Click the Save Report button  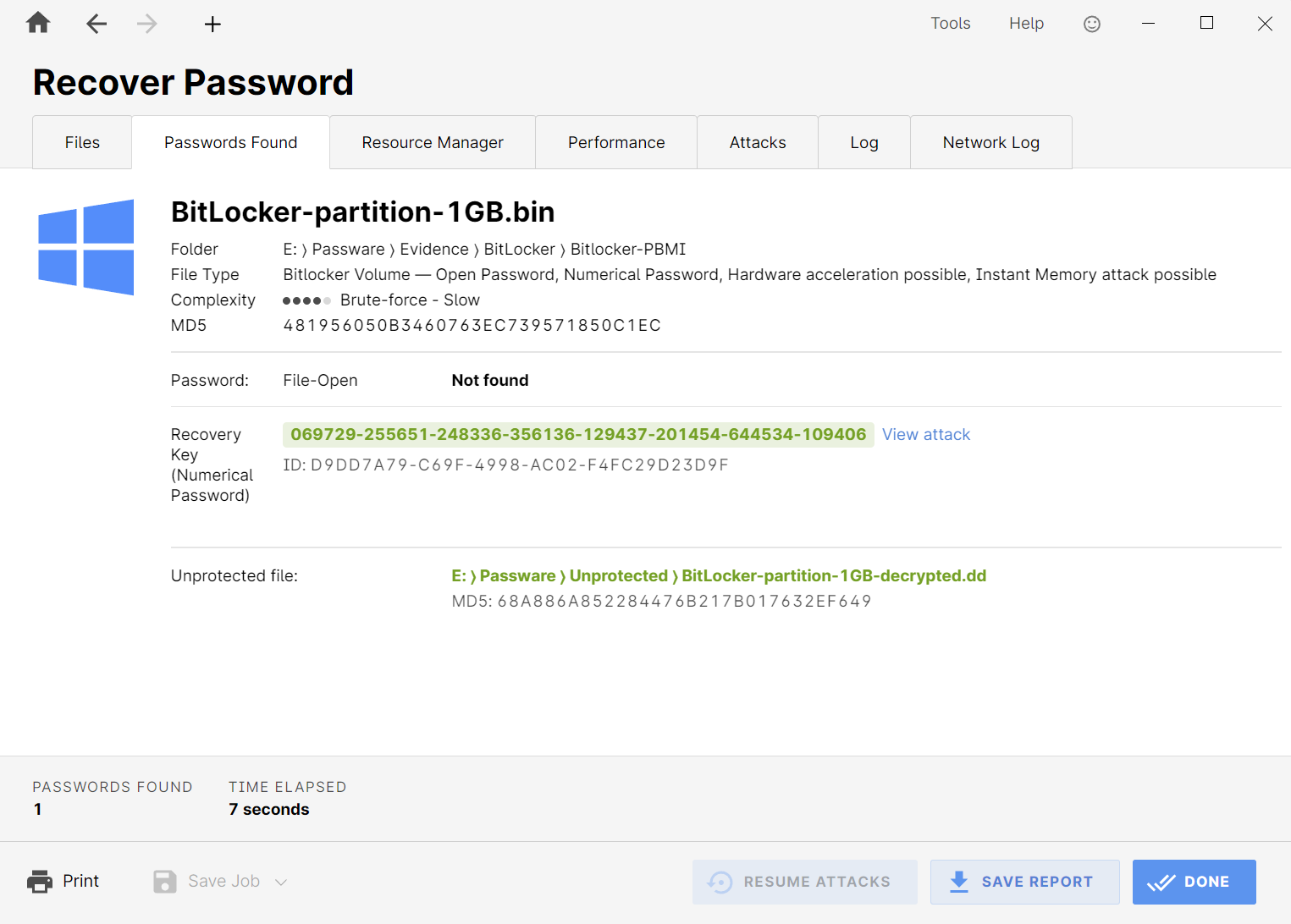point(1024,882)
